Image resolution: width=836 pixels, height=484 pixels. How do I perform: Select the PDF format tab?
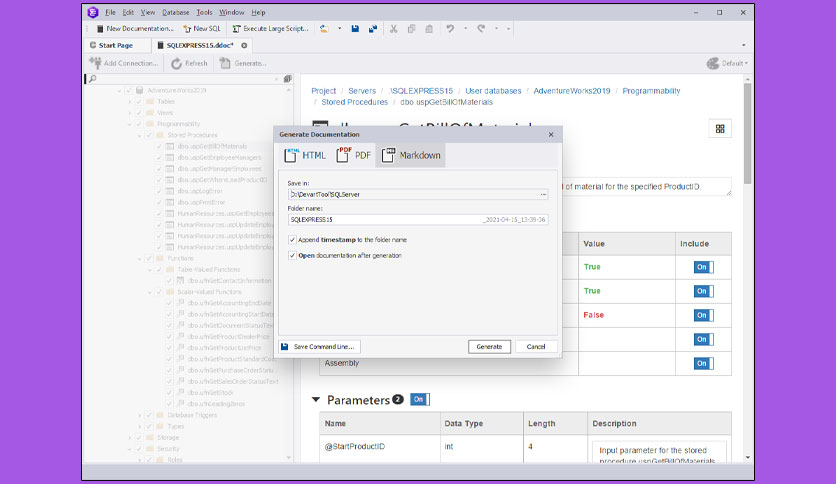click(x=353, y=155)
